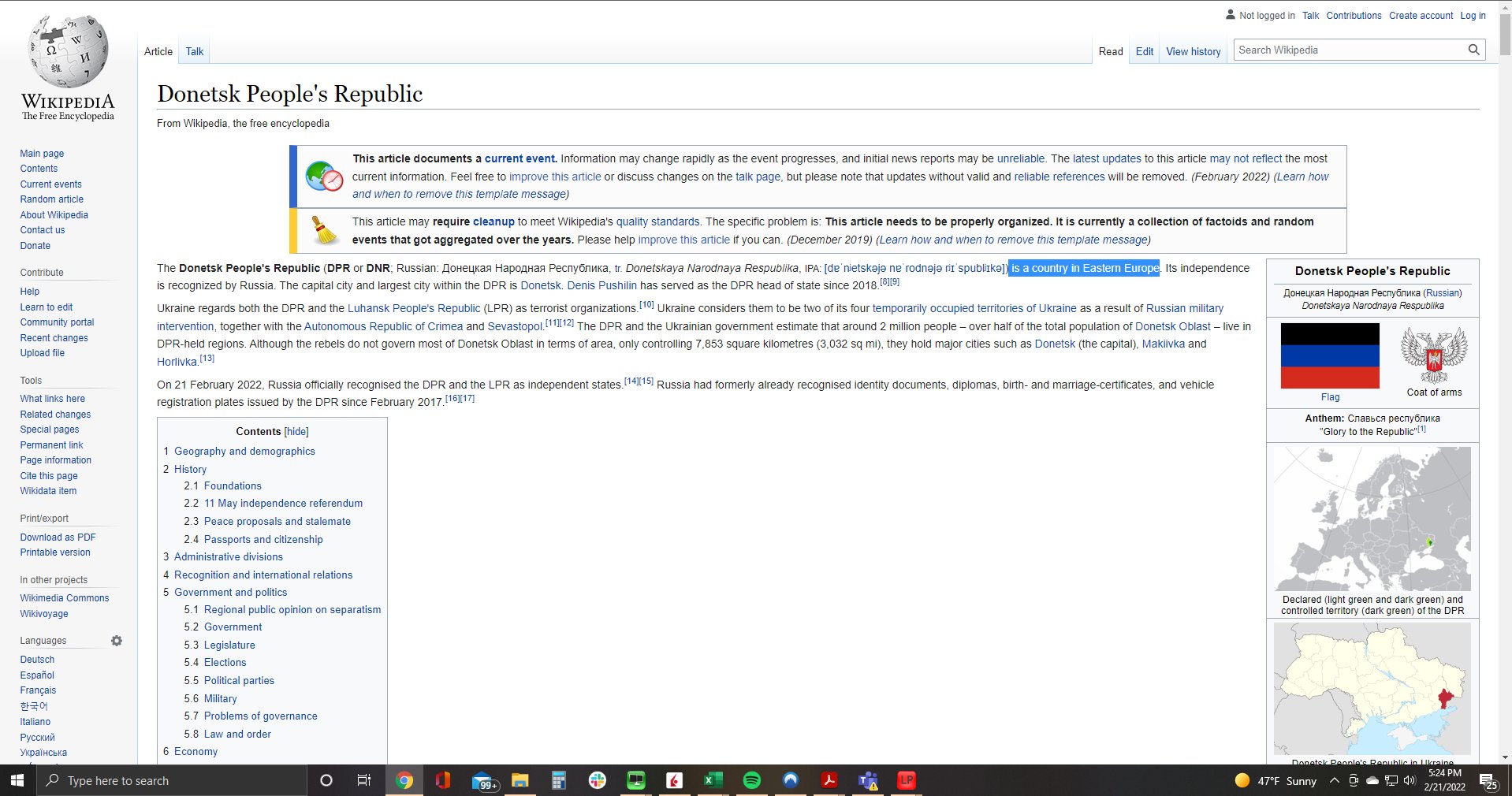Viewport: 1512px width, 796px height.
Task: Open the language settings gear icon
Action: point(117,641)
